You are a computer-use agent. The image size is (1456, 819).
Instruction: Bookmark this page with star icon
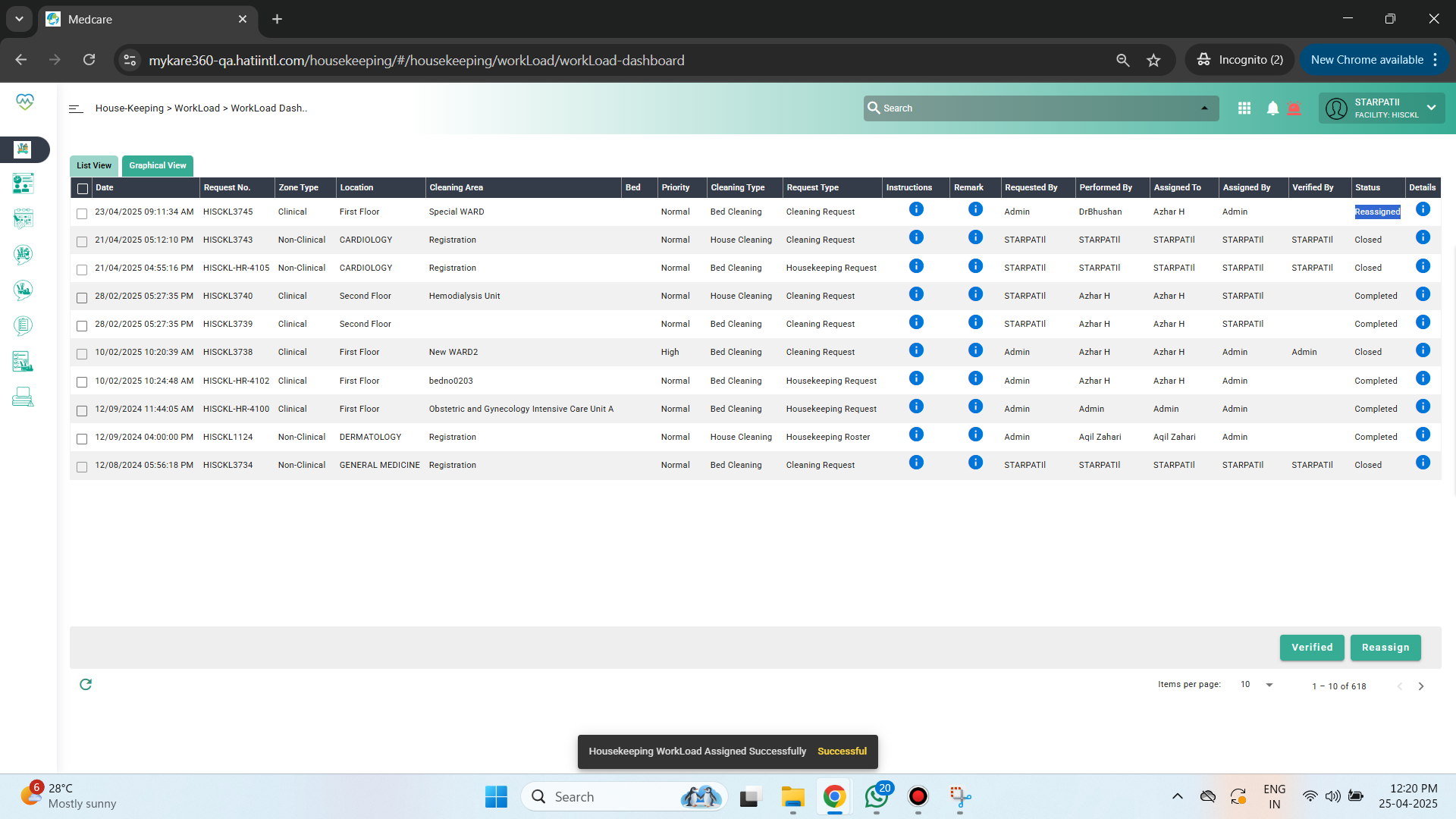[x=1153, y=61]
